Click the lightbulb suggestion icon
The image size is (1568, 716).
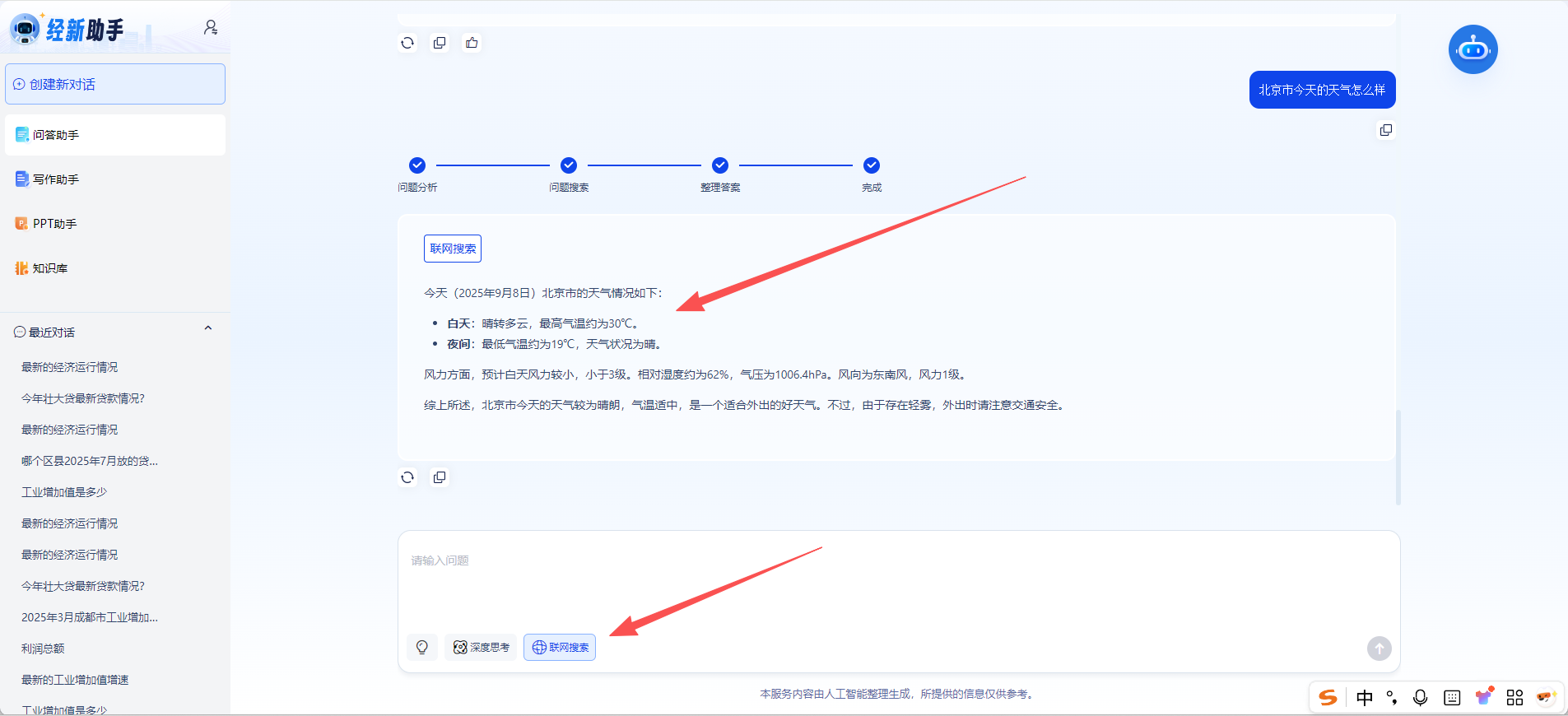point(422,648)
